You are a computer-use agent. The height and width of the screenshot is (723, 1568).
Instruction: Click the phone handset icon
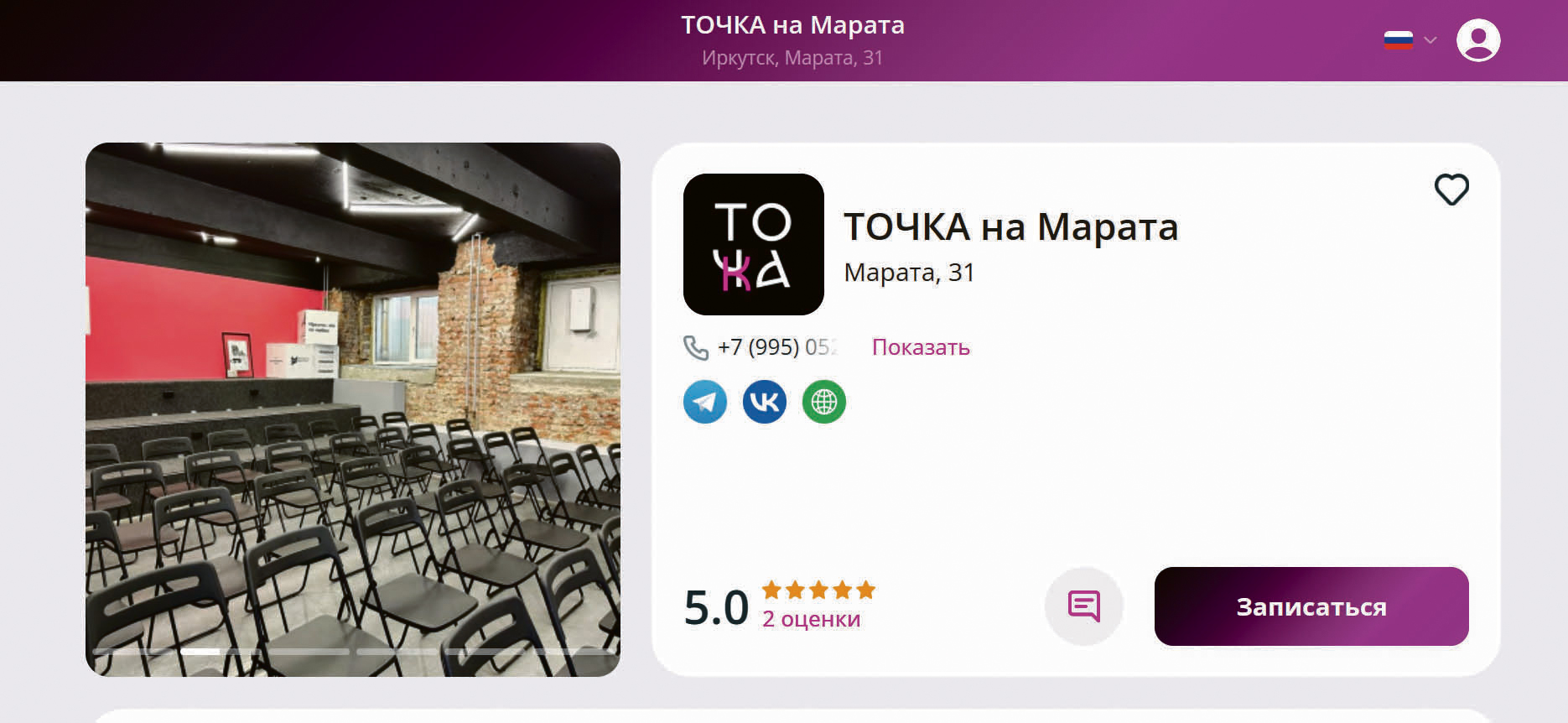pyautogui.click(x=696, y=347)
